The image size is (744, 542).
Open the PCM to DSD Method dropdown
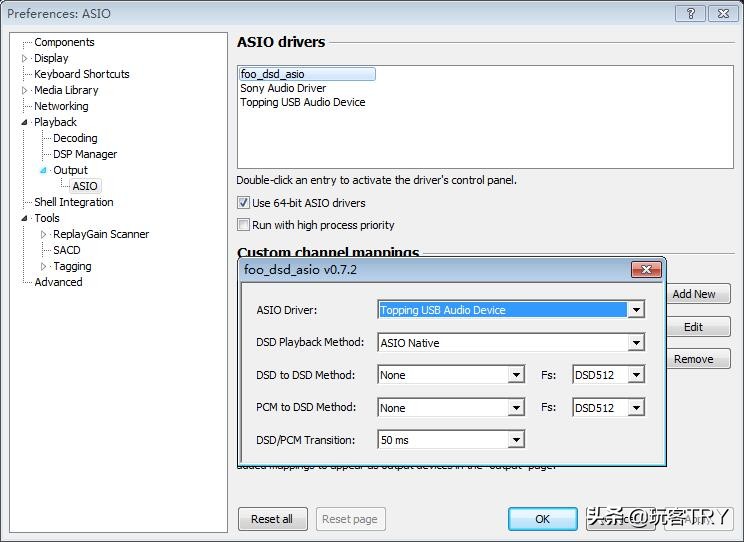[516, 408]
